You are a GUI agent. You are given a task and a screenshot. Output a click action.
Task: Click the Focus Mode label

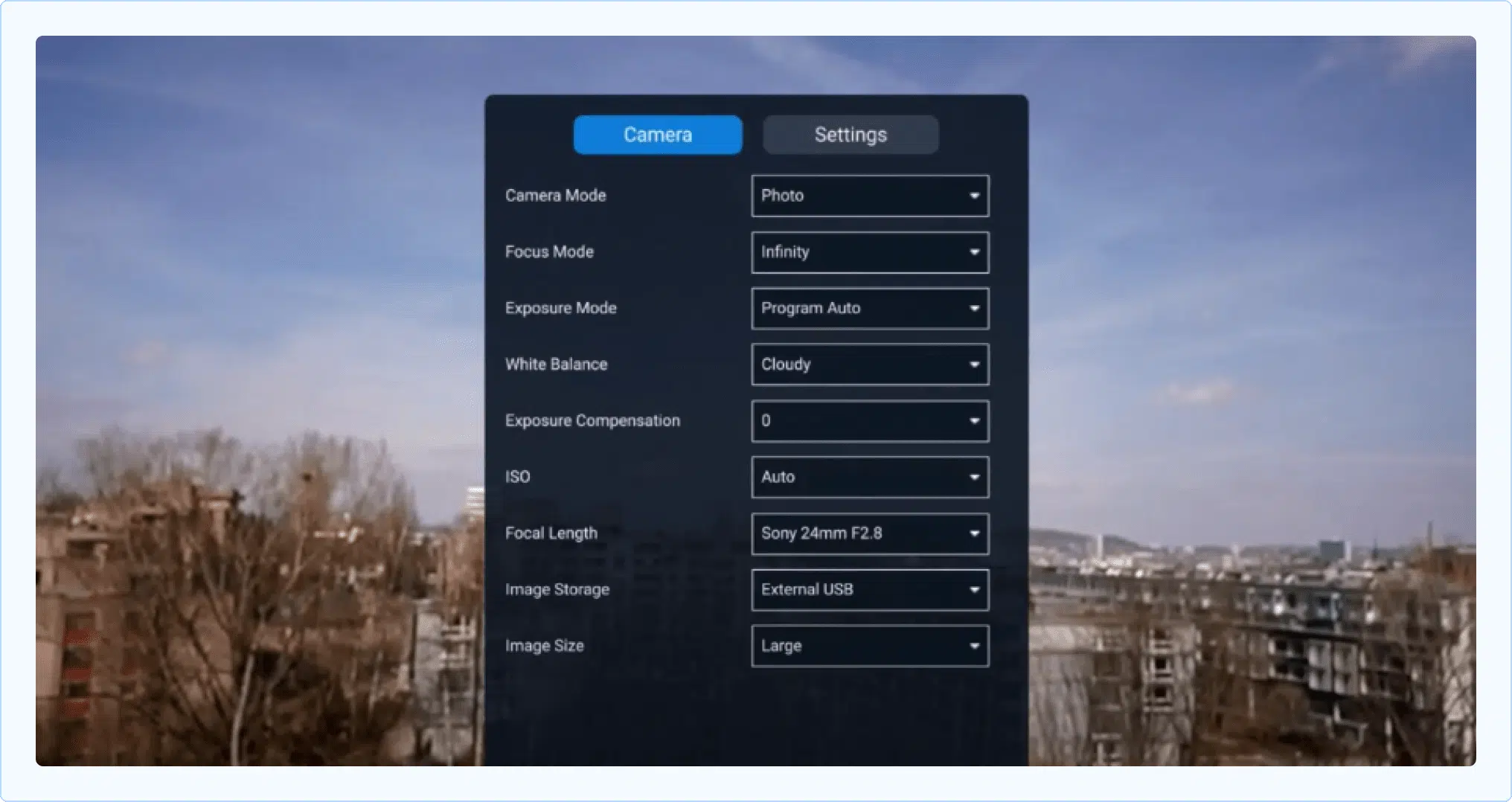[549, 252]
